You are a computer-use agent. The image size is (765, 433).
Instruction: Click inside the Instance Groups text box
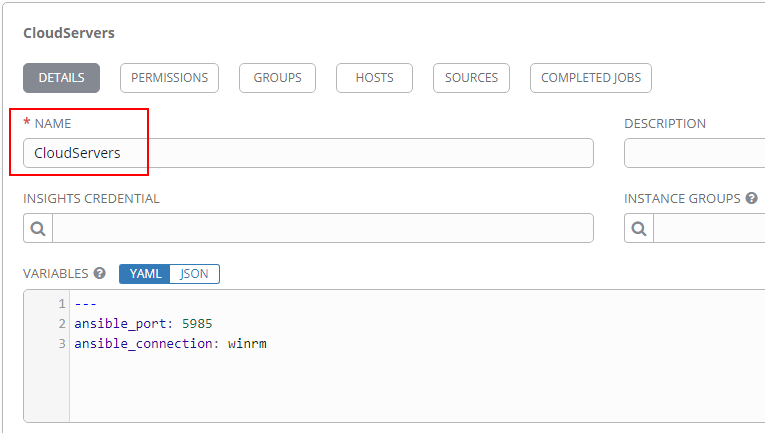[708, 228]
